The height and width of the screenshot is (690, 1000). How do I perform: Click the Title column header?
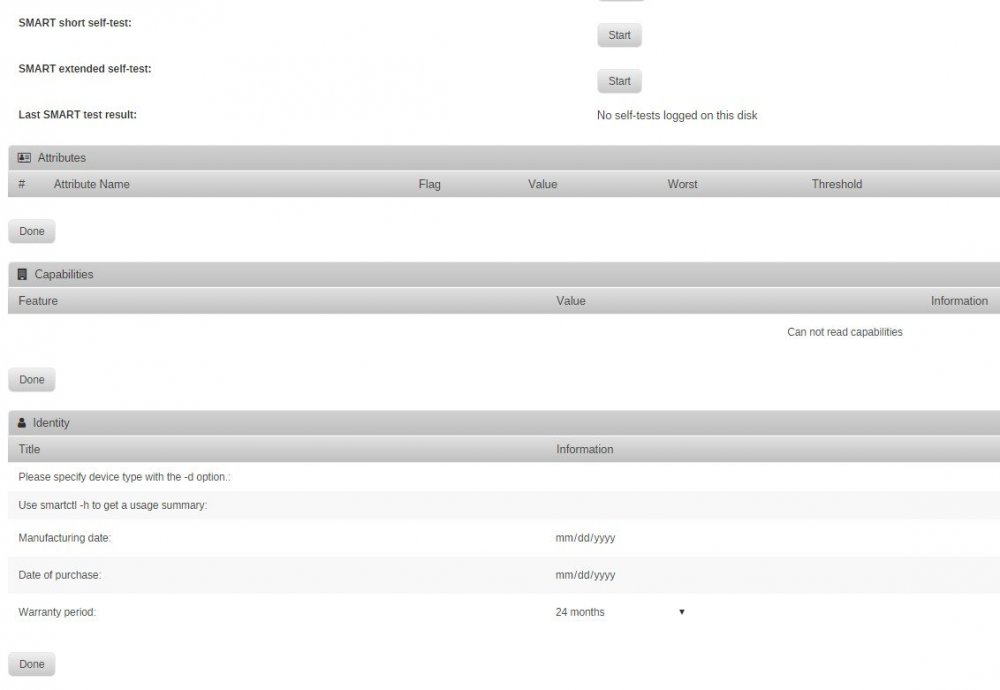[29, 449]
